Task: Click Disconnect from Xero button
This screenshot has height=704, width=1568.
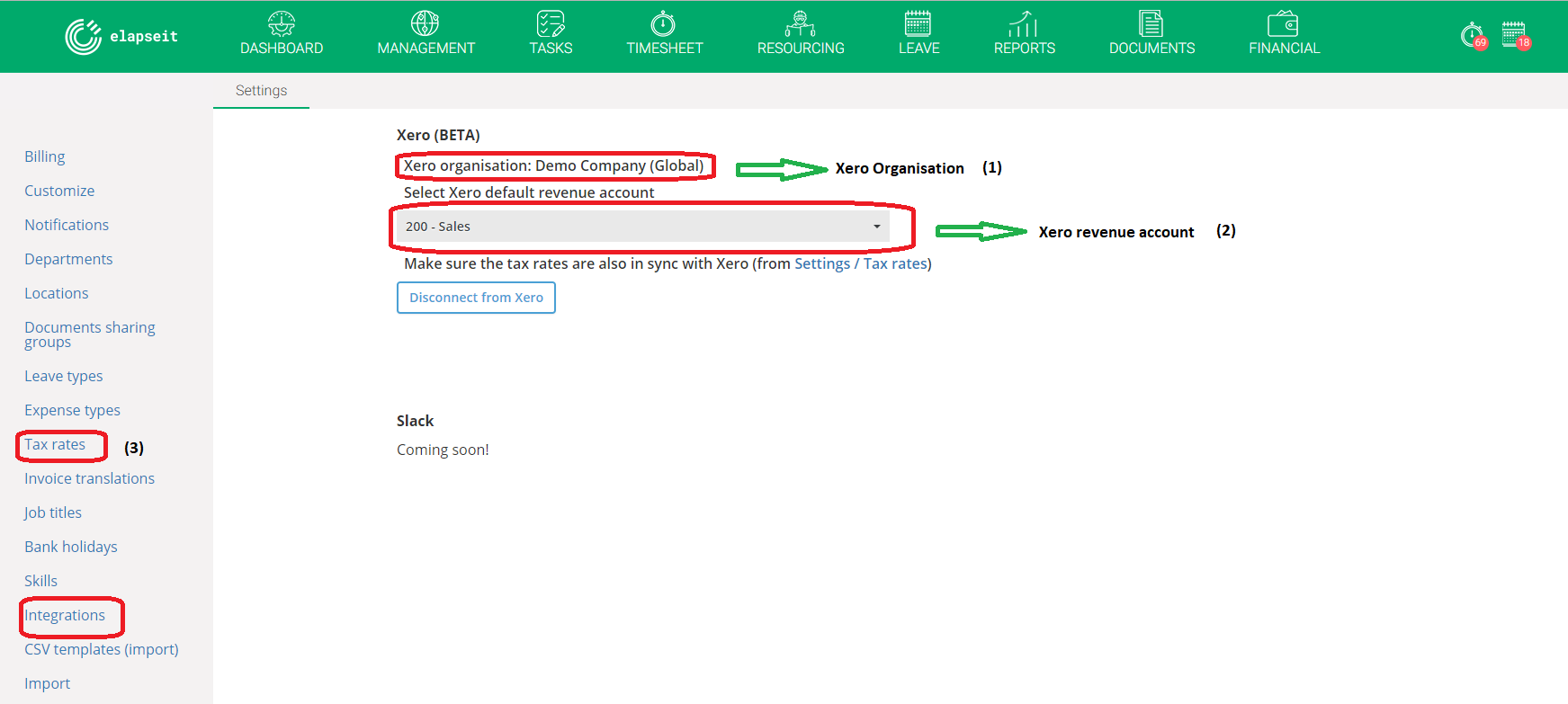Action: pyautogui.click(x=476, y=298)
